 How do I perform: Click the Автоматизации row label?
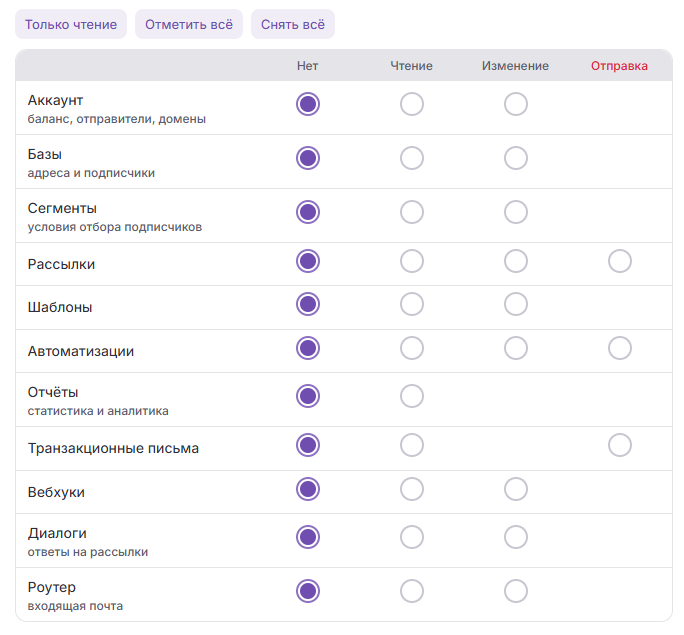(81, 351)
